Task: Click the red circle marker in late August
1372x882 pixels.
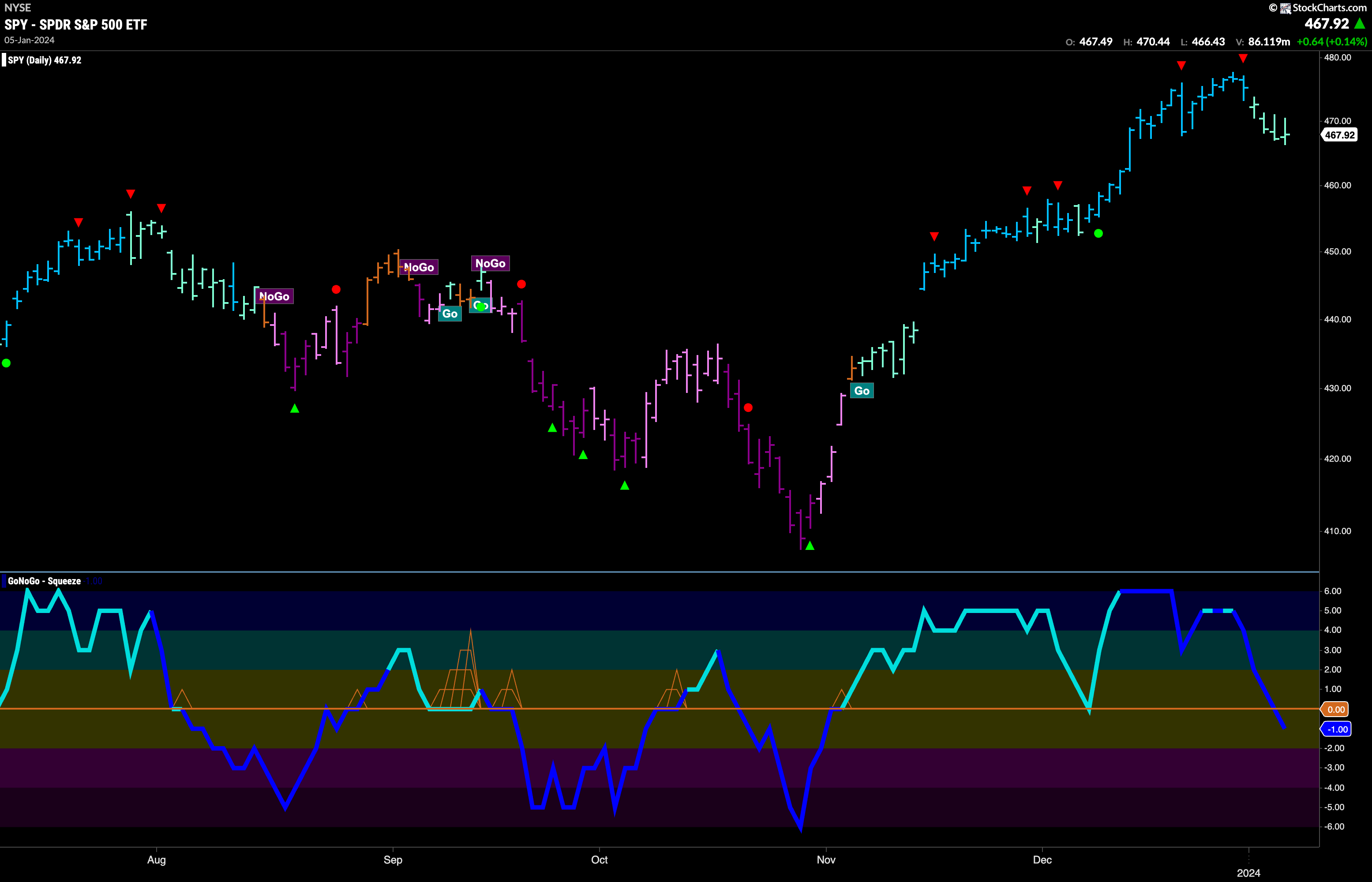Action: 336,290
